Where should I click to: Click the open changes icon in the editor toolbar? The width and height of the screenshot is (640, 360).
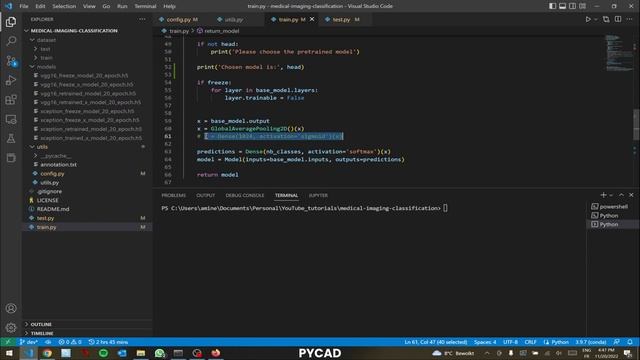(606, 19)
